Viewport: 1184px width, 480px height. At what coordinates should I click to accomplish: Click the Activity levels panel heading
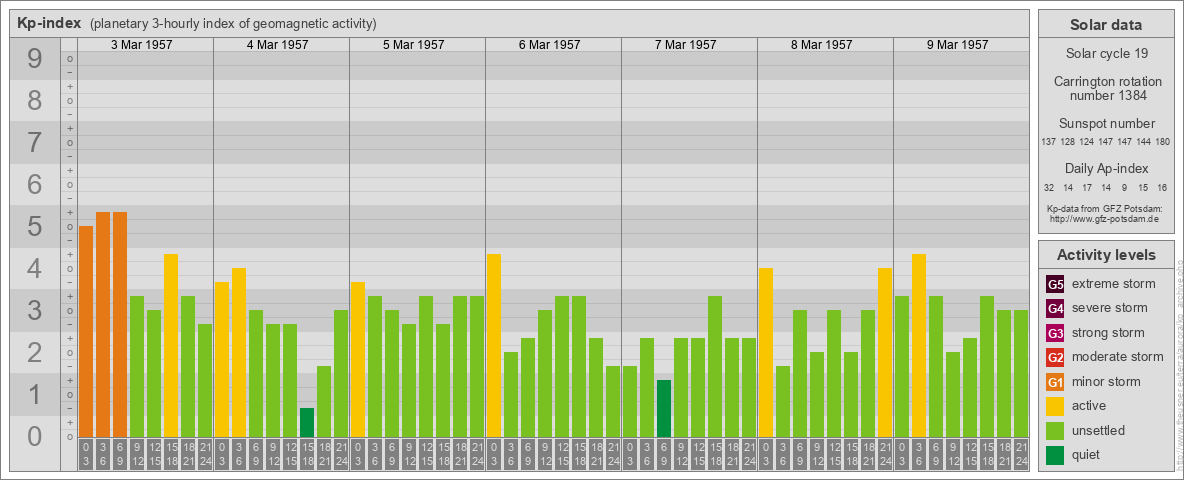pyautogui.click(x=1106, y=255)
